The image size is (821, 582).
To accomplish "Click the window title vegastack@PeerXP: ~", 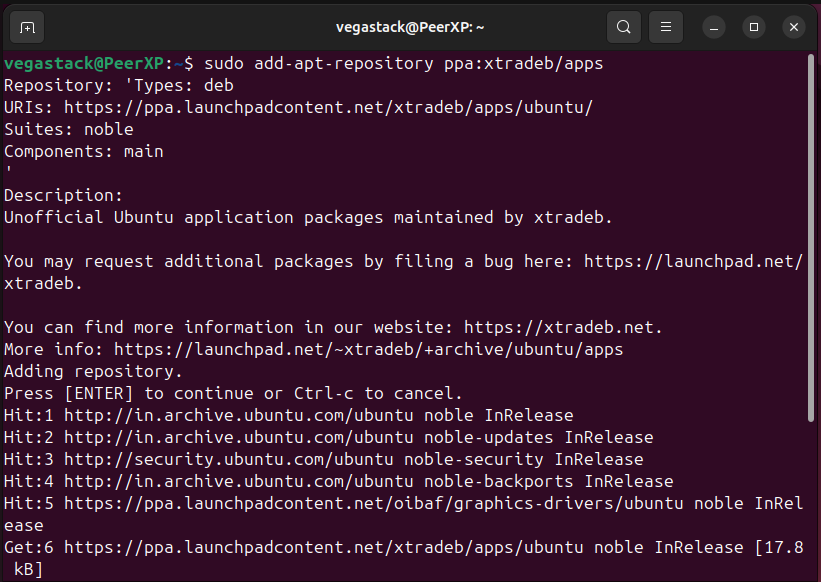I will point(409,27).
